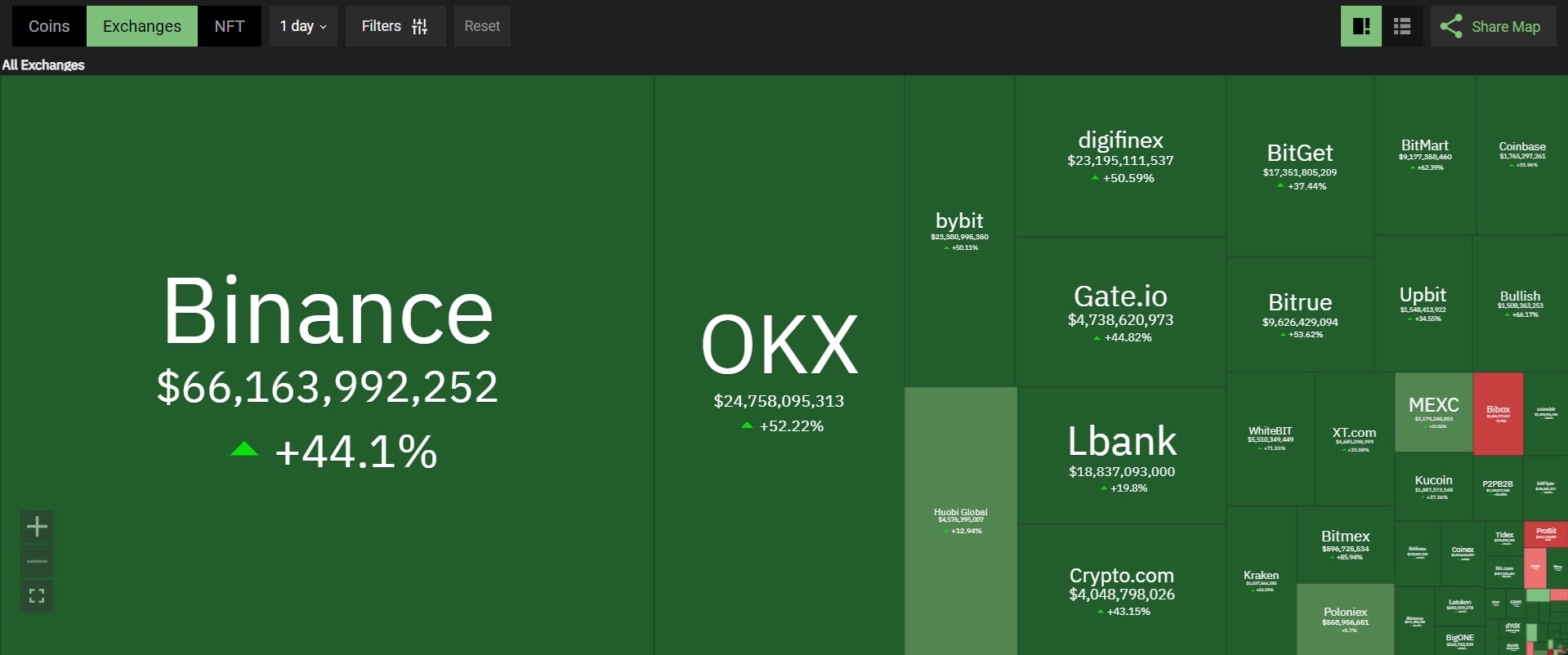Select the Huobi Global tile
This screenshot has width=1568, height=655.
[961, 521]
